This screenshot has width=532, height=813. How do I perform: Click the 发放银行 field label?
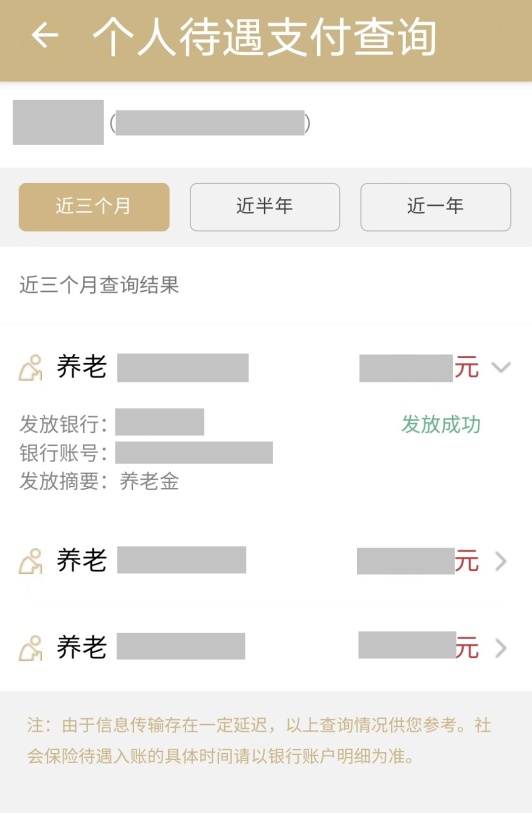coord(63,424)
